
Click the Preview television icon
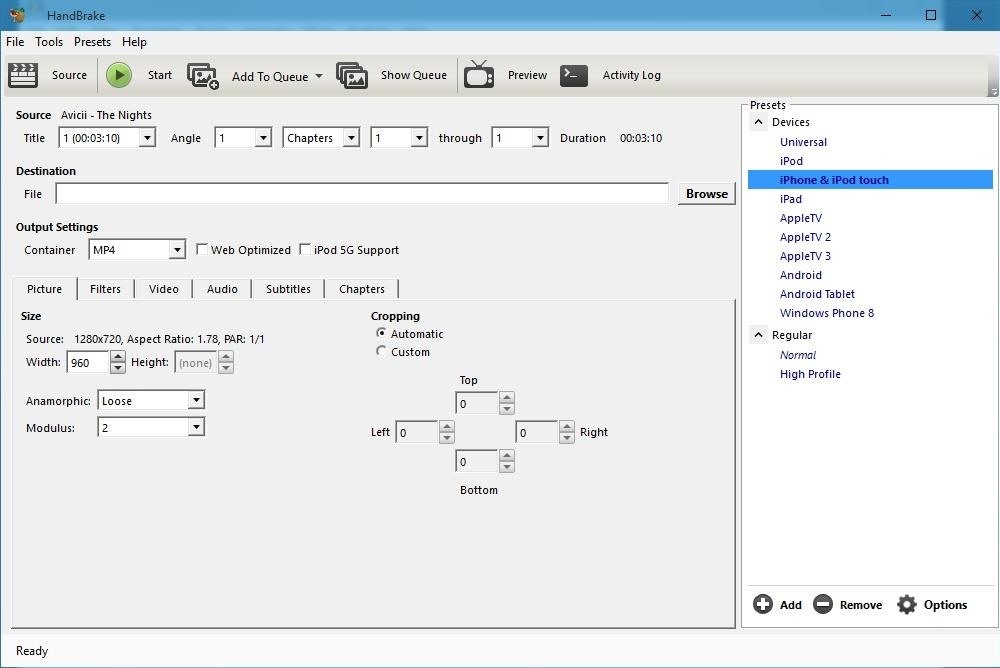point(479,75)
